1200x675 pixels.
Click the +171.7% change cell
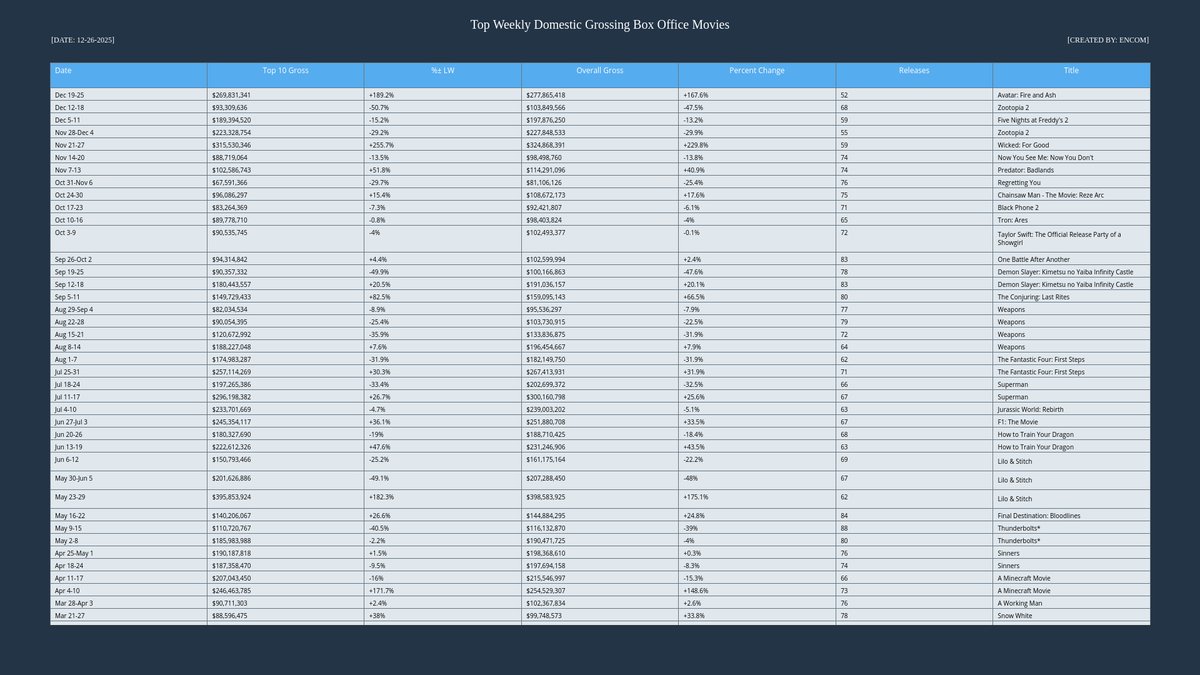(x=443, y=591)
